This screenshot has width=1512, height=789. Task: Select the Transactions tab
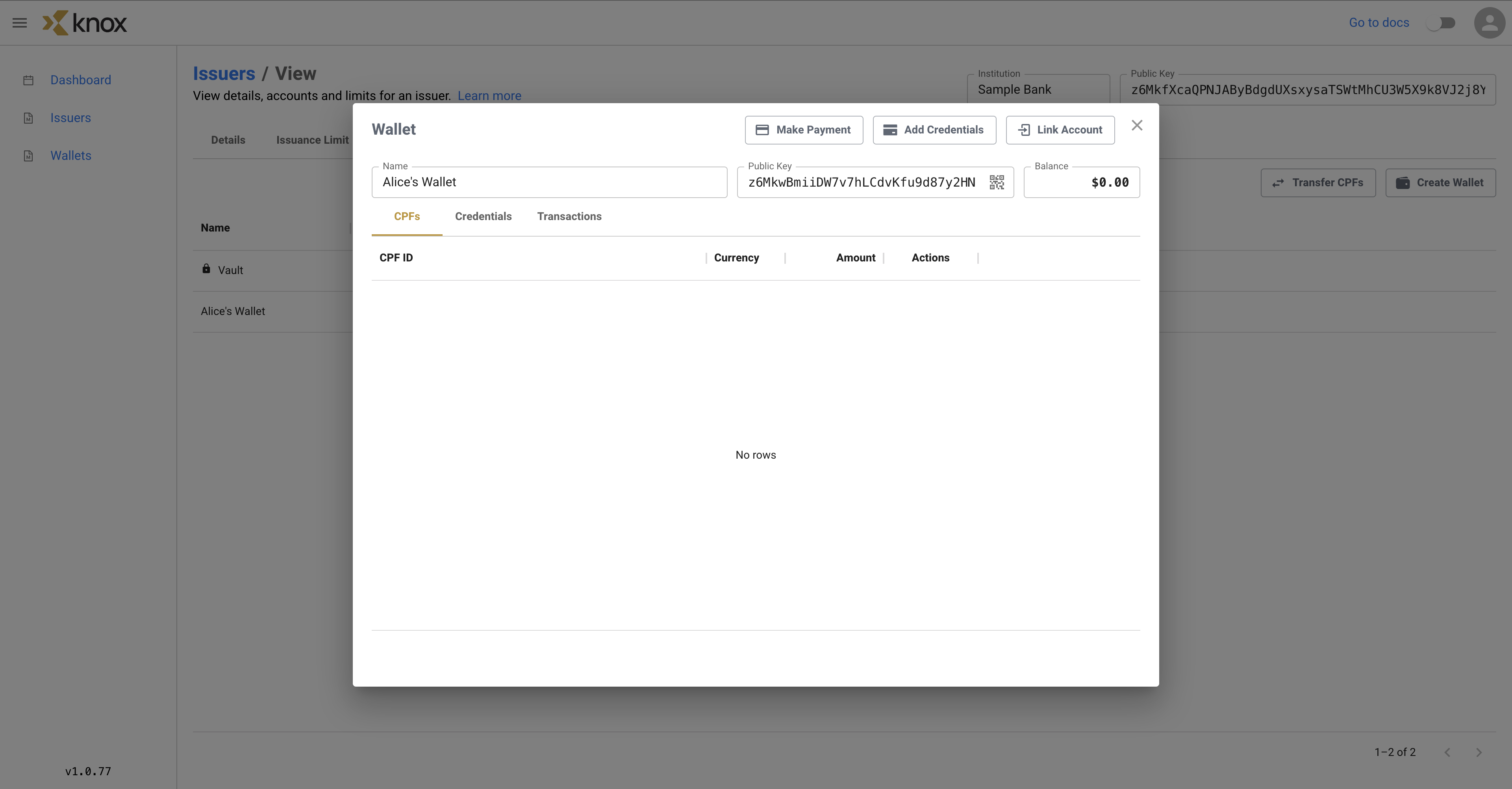click(x=569, y=217)
